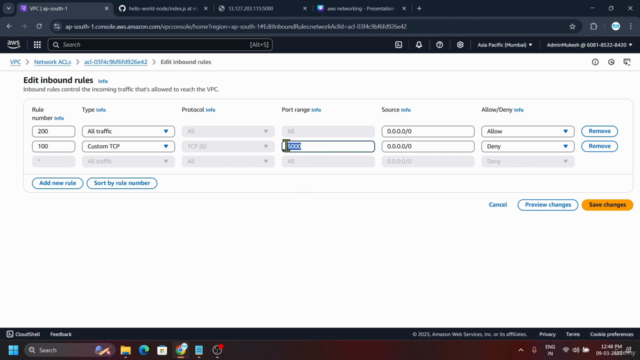640x360 pixels.
Task: Open the help question mark icon
Action: 440,44
